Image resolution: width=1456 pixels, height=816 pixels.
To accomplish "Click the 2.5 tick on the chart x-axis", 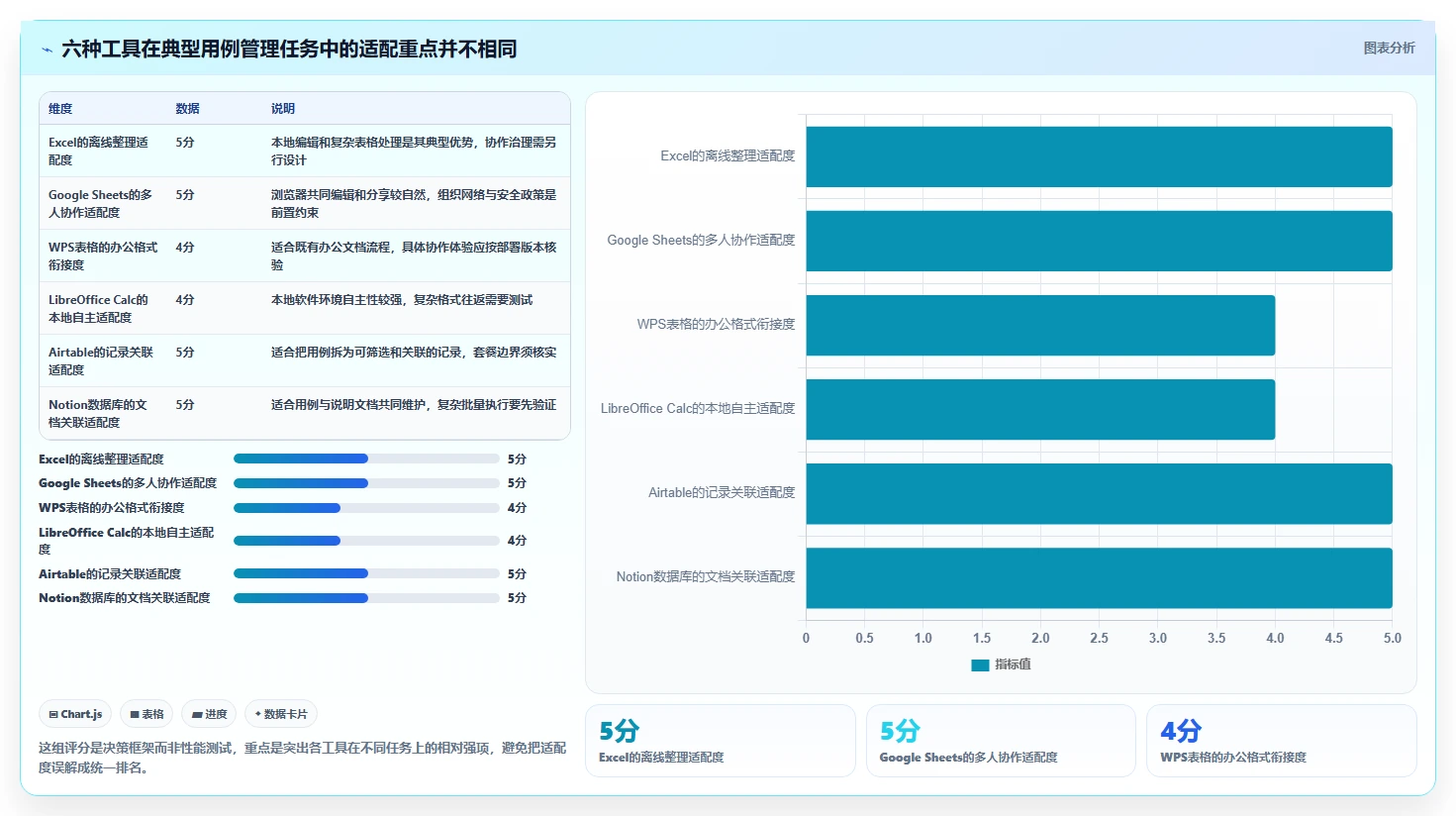I will click(1099, 639).
